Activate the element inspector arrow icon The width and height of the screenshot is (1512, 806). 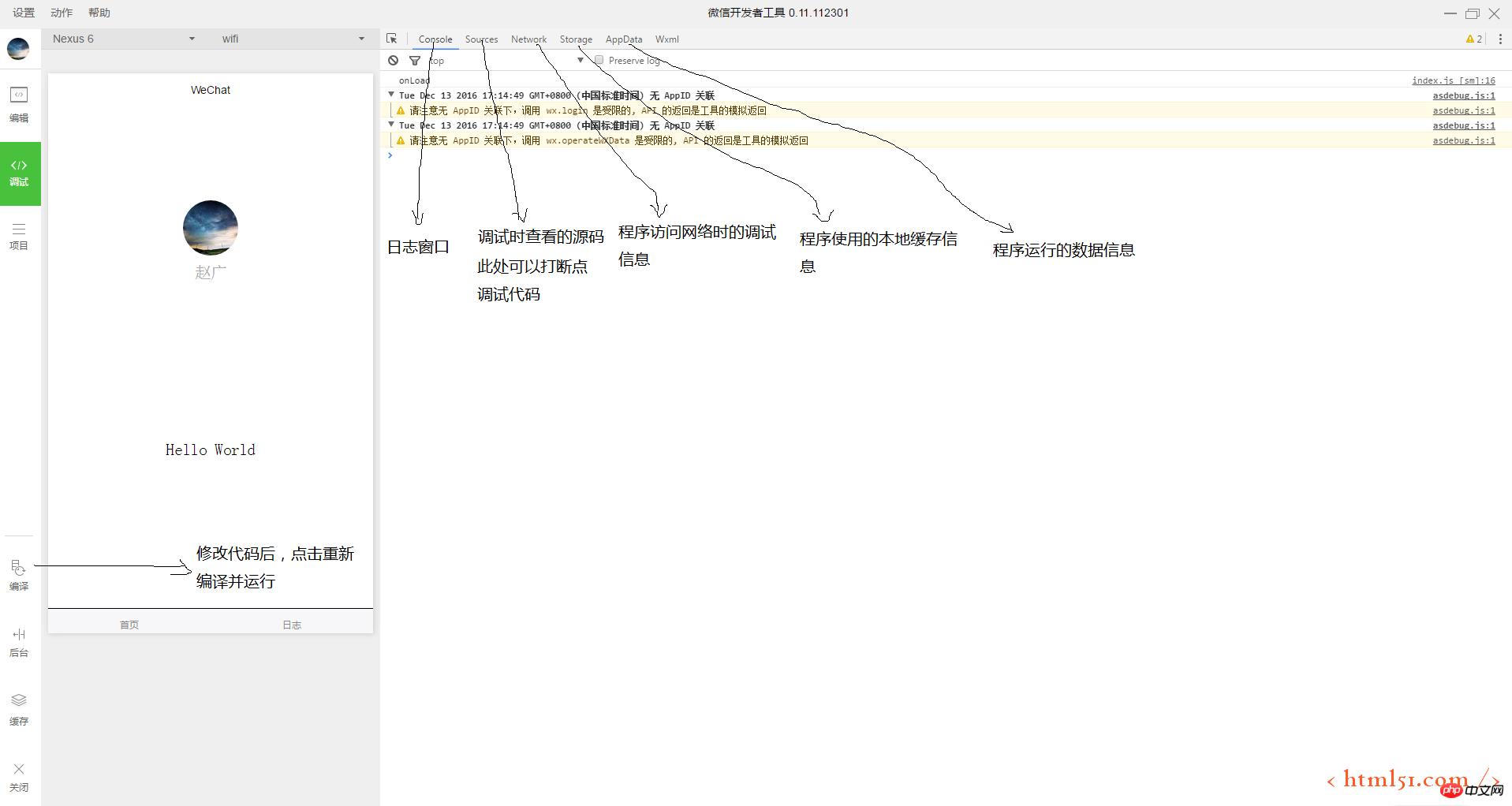point(392,39)
